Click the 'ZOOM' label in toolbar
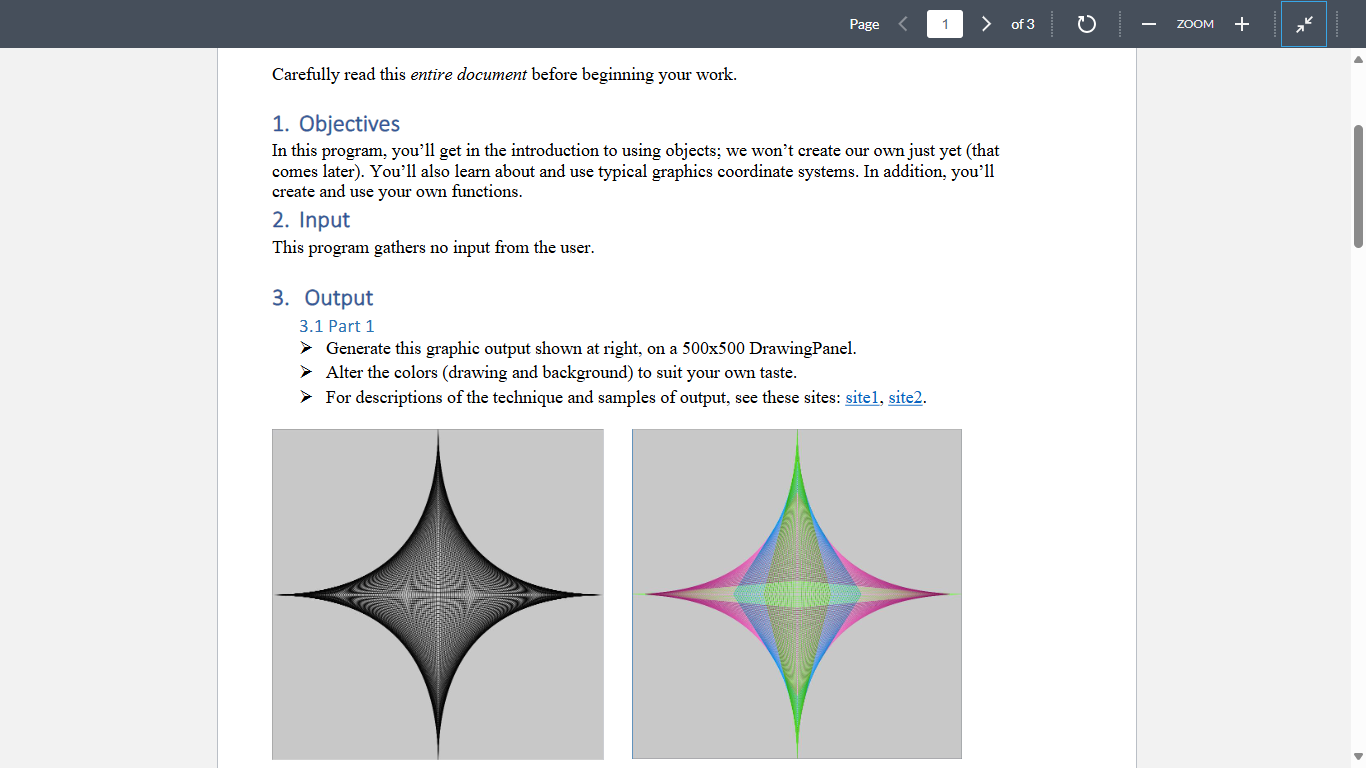Screen dimensions: 1366x768 click(x=1195, y=24)
